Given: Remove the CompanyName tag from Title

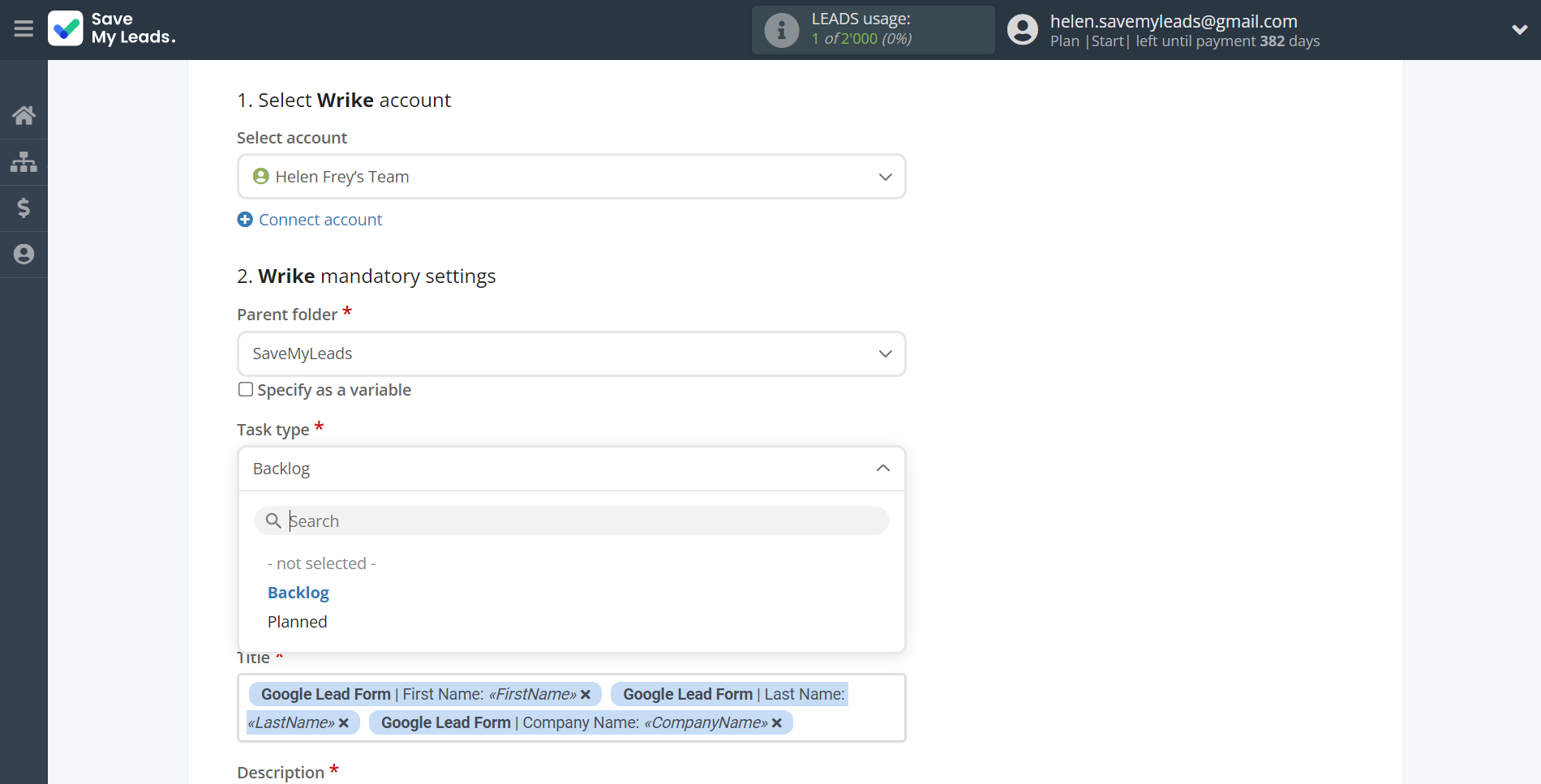Looking at the screenshot, I should click(777, 723).
